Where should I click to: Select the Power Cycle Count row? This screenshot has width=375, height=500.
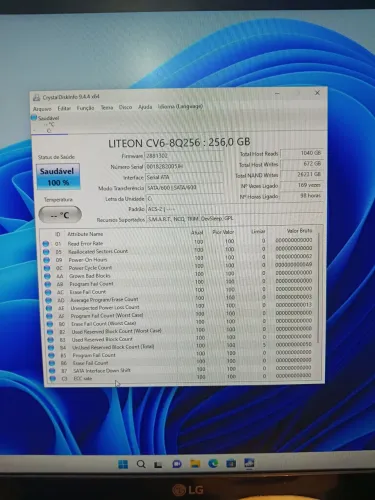[179, 266]
